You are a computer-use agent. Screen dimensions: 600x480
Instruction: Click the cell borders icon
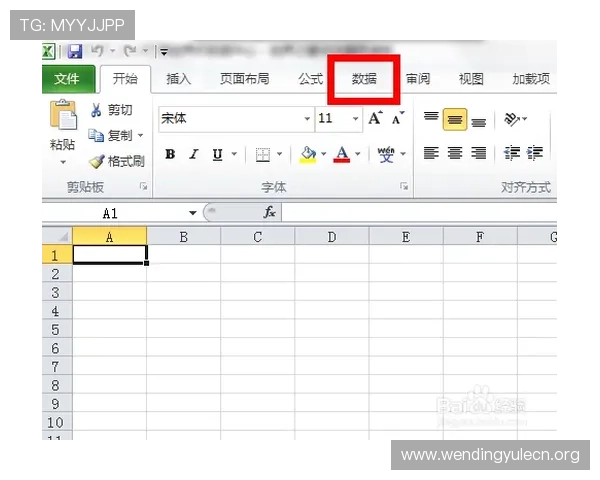click(x=263, y=154)
